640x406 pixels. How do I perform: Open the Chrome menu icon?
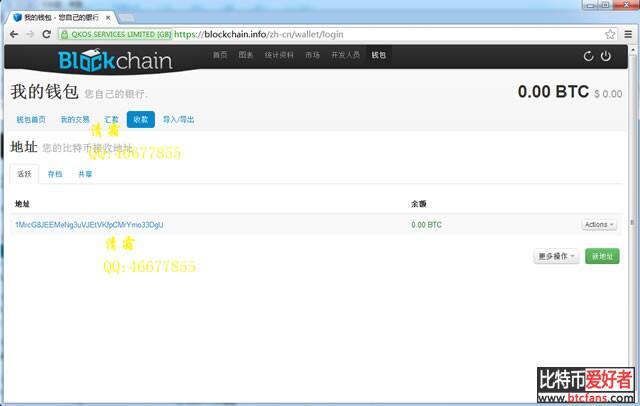click(628, 34)
